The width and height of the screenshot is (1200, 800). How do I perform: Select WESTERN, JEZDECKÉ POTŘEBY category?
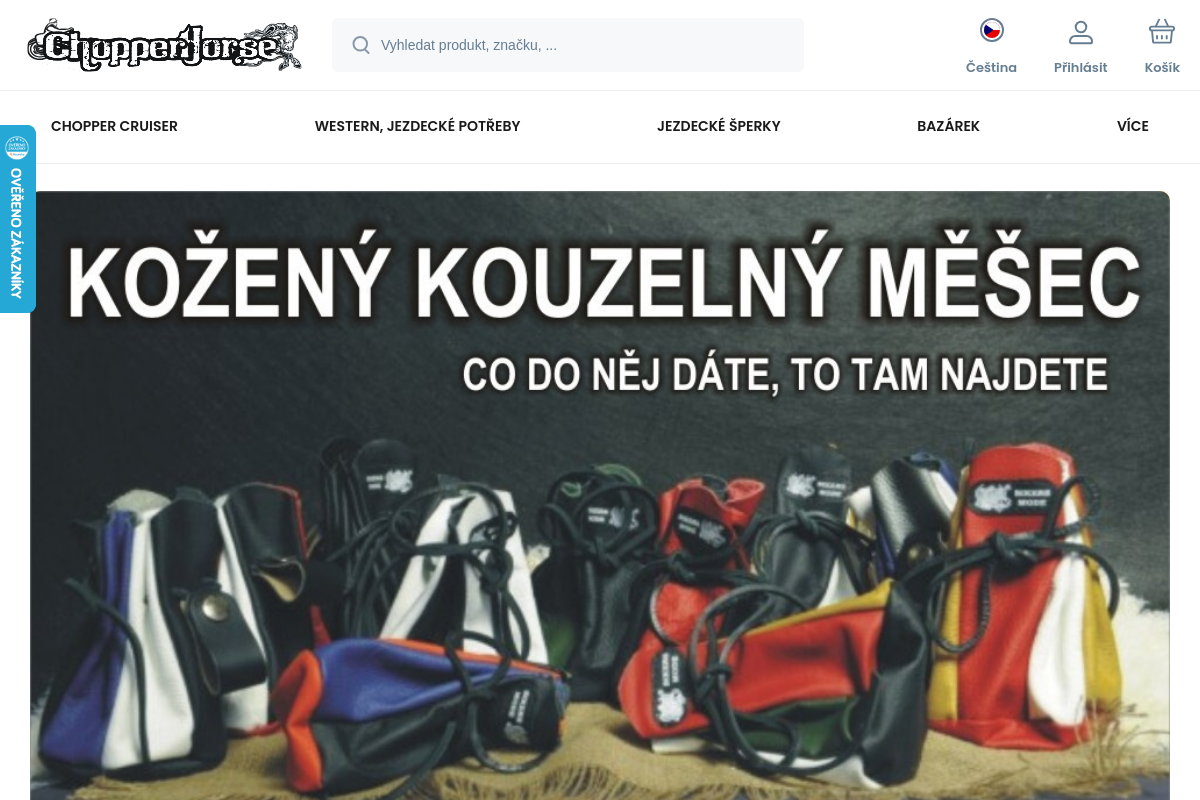pos(417,126)
